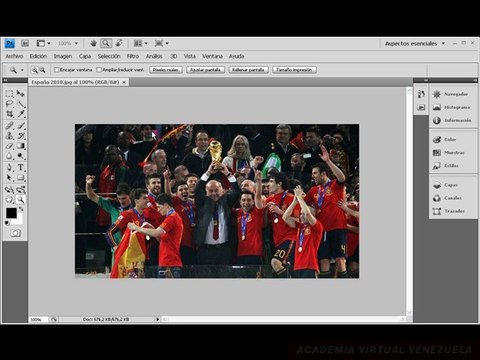The image size is (480, 360).
Task: Select the Eyedropper tool
Action: coord(21,114)
